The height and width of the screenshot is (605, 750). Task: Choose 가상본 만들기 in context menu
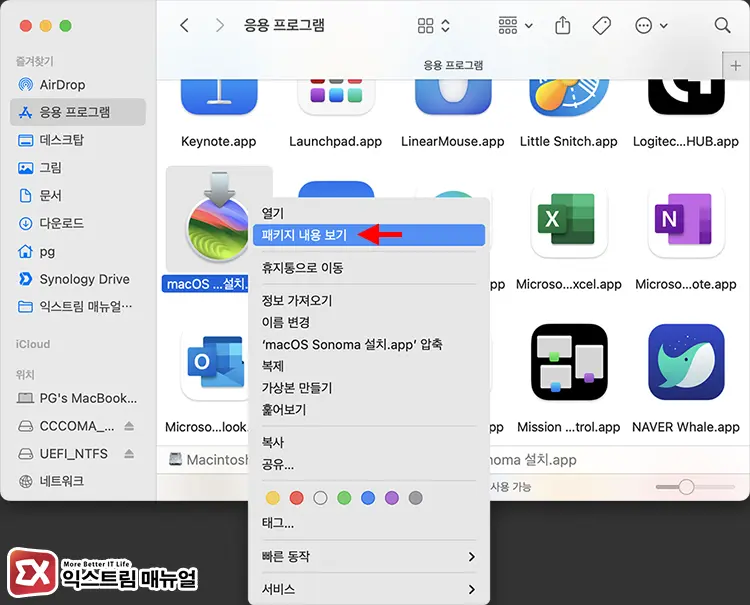pyautogui.click(x=369, y=388)
